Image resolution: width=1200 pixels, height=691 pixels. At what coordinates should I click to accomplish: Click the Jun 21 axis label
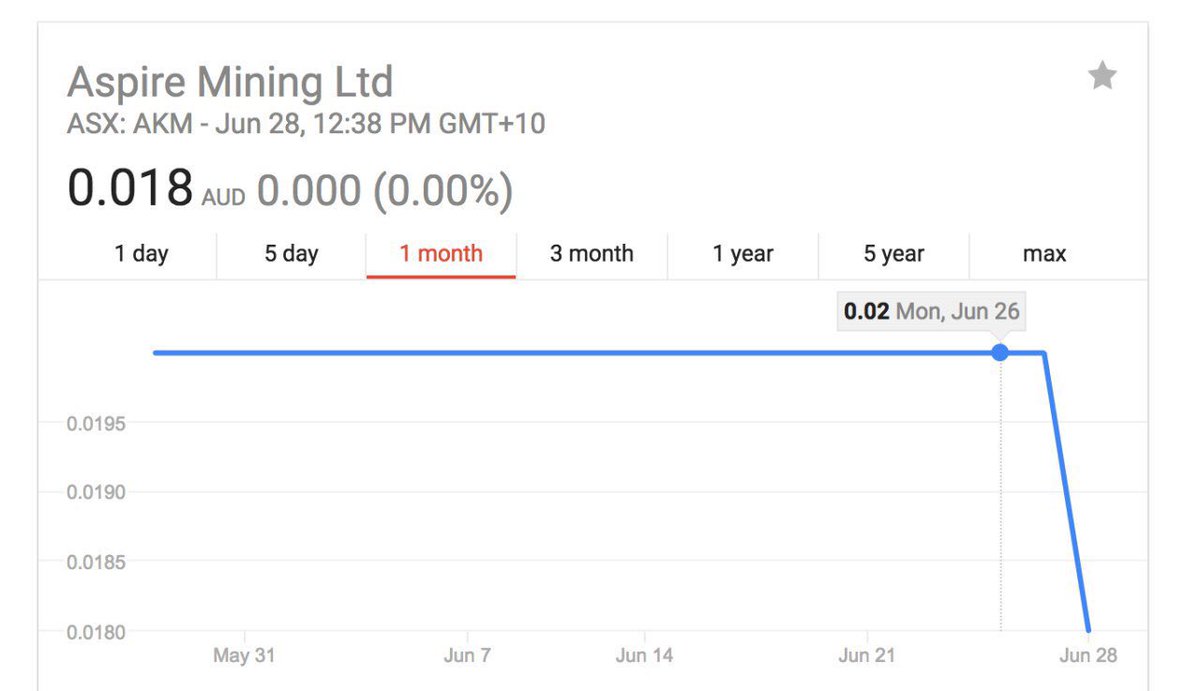[866, 656]
